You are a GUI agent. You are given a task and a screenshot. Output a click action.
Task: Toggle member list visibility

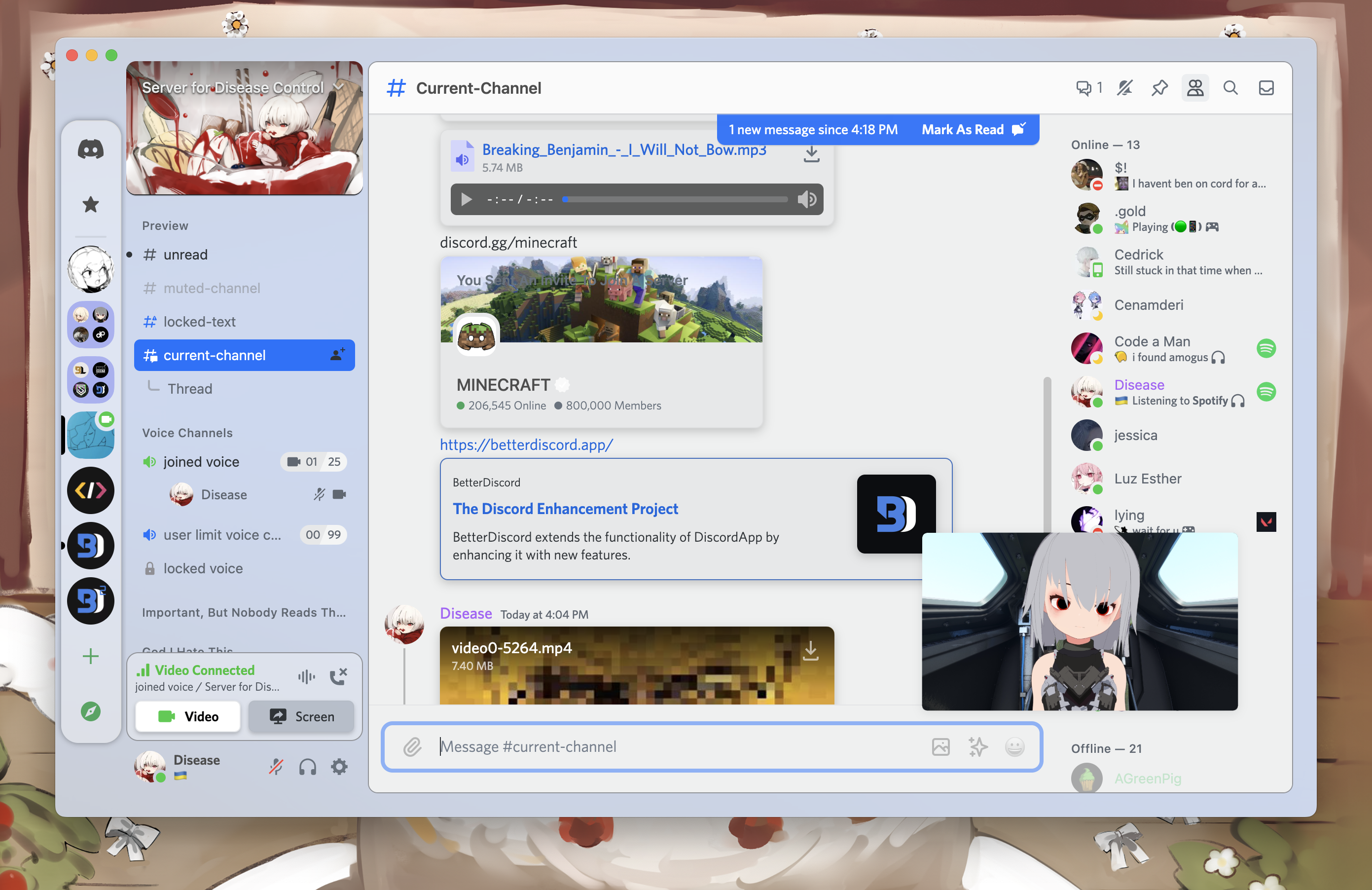(x=1195, y=88)
